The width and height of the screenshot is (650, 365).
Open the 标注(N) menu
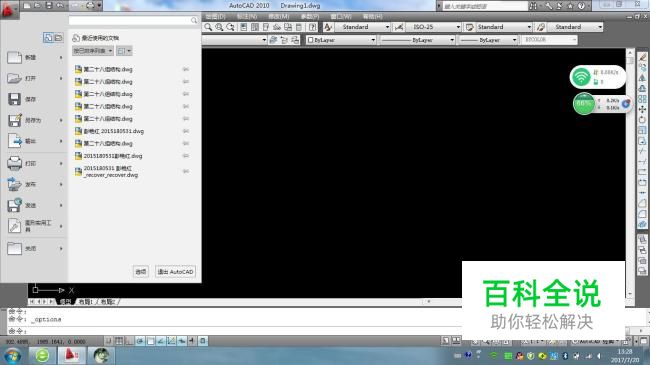247,17
